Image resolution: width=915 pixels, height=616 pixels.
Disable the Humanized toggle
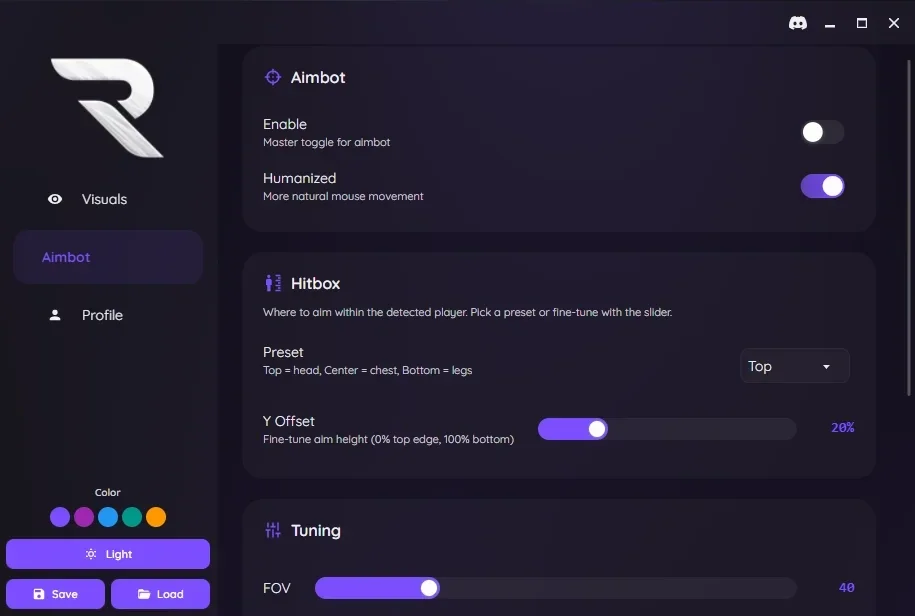point(822,187)
